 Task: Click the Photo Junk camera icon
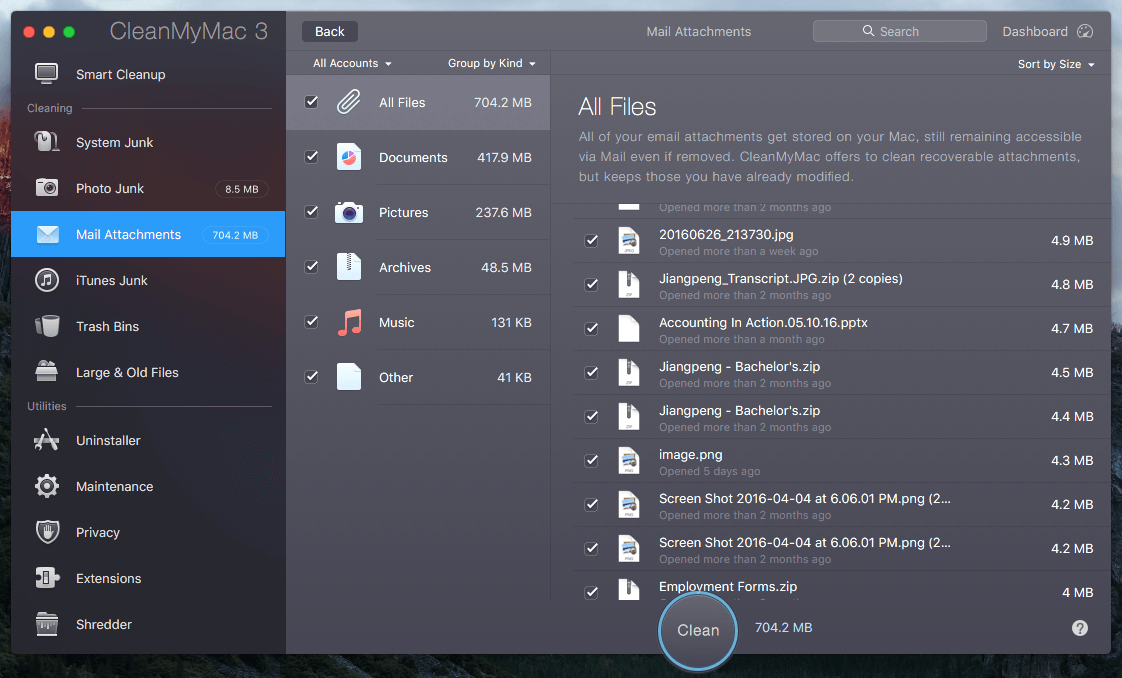click(47, 187)
